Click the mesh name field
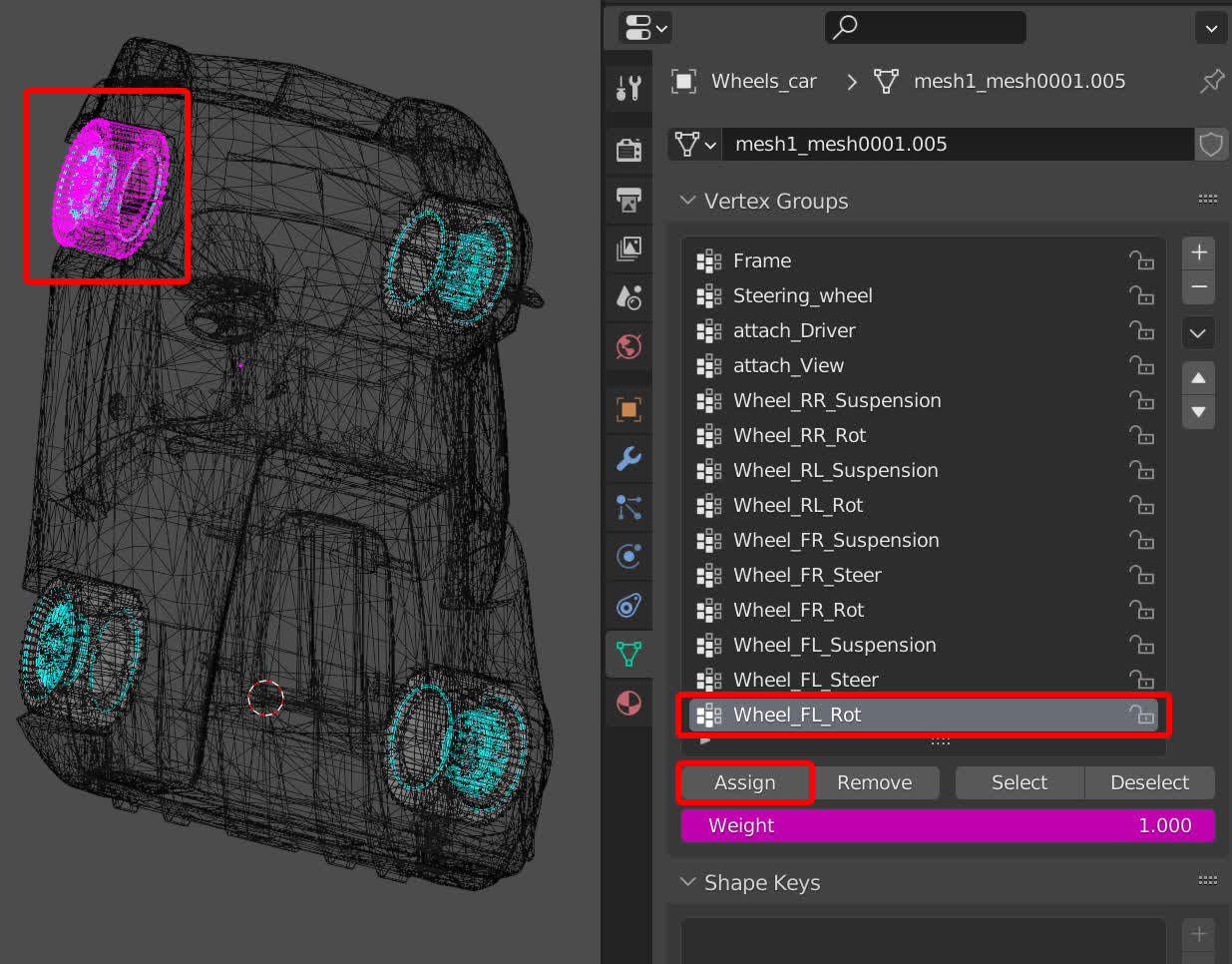Screen dimensions: 1232x964 pyautogui.click(x=958, y=145)
